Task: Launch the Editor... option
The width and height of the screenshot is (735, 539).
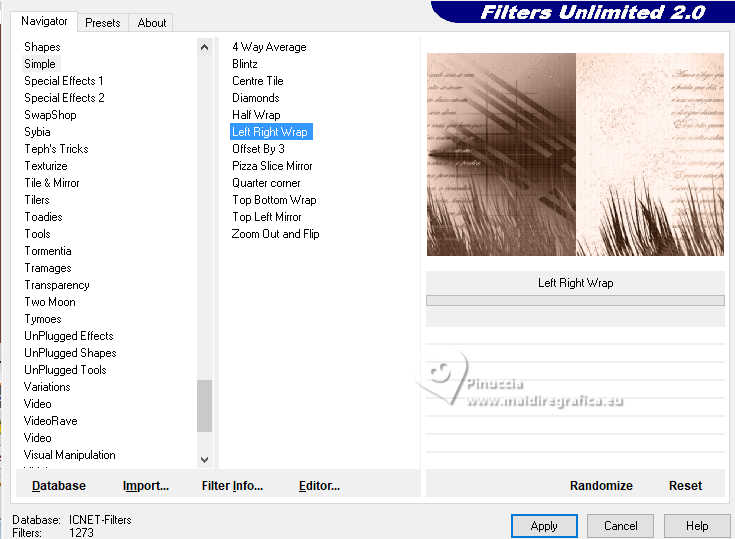Action: (x=319, y=486)
